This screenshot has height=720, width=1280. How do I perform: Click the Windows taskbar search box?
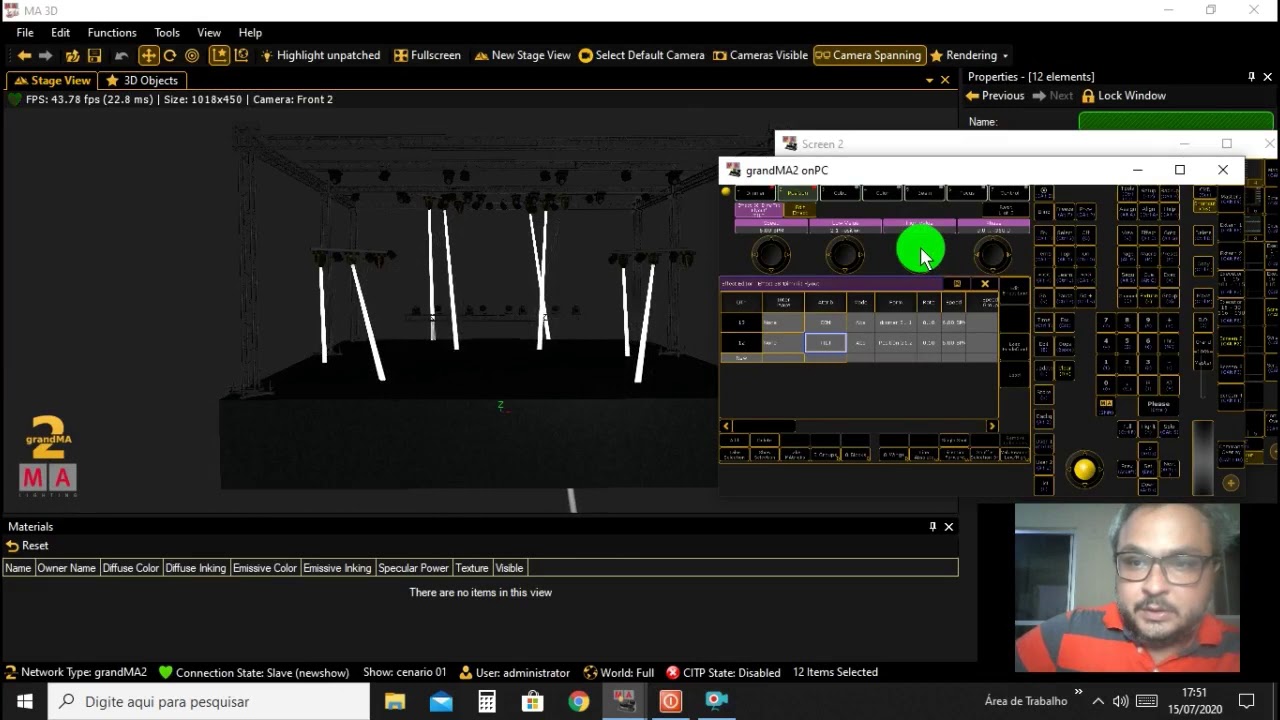[209, 701]
